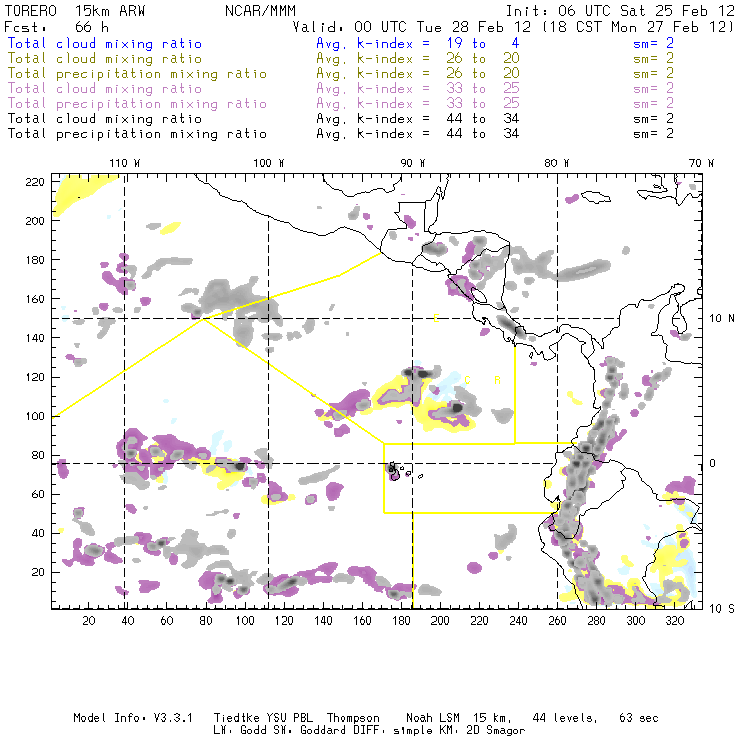Select the x-axis tick label "300"
Image resolution: width=740 pixels, height=740 pixels.
[x=636, y=621]
